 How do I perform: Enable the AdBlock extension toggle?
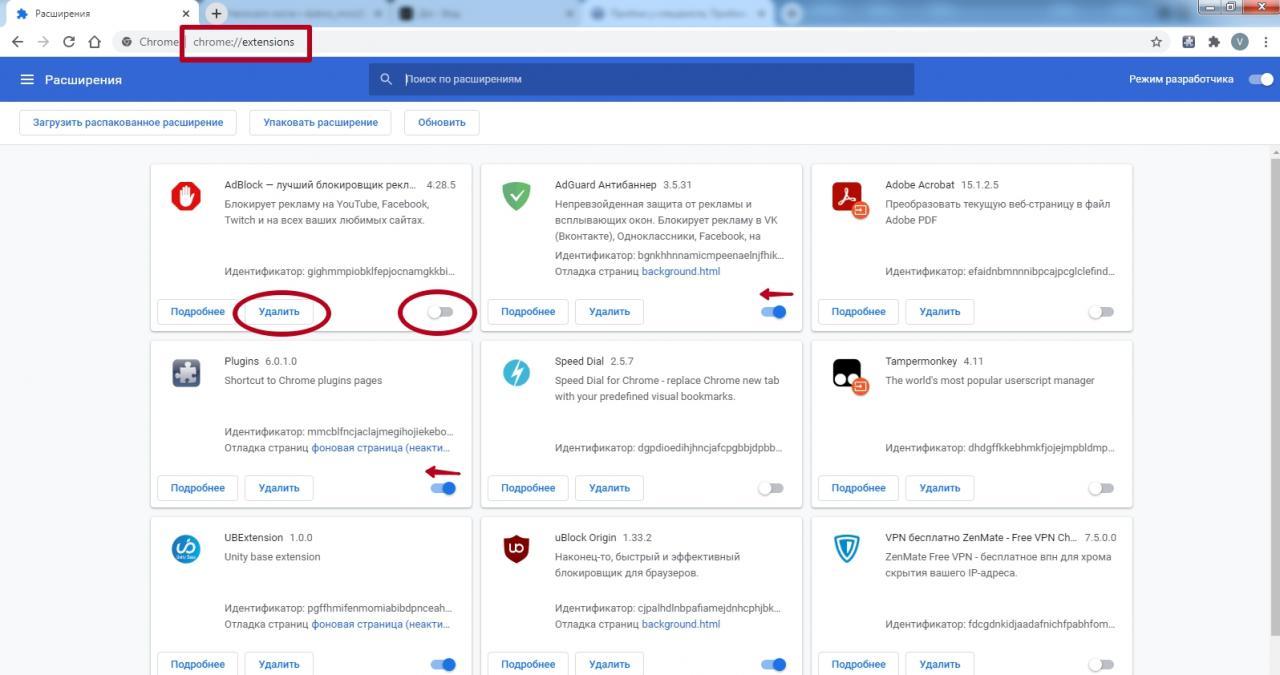pyautogui.click(x=440, y=312)
